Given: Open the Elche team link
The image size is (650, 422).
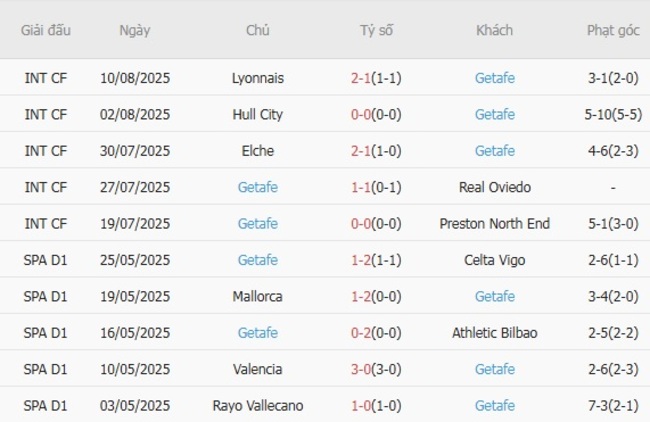Looking at the screenshot, I should [257, 151].
